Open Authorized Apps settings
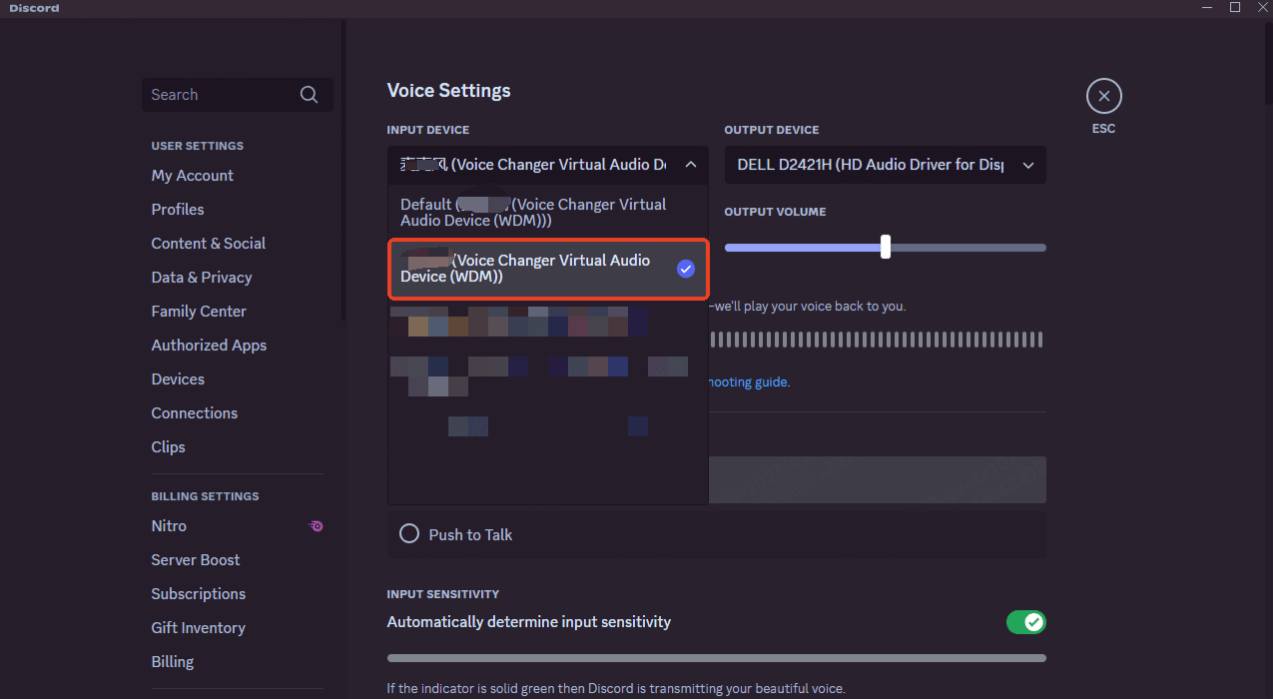This screenshot has height=699, width=1273. point(208,345)
